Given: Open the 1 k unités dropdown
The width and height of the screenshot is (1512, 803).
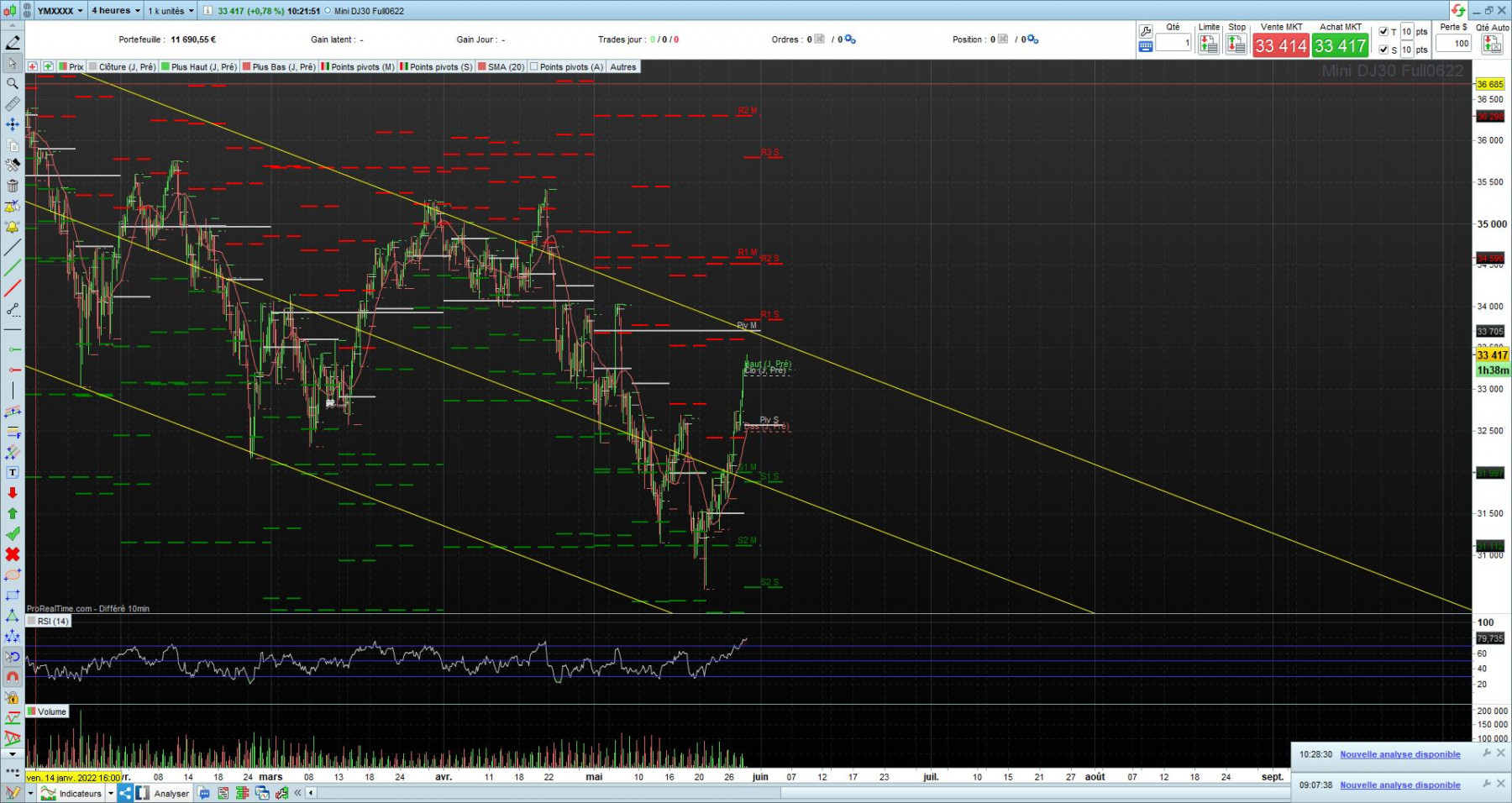Looking at the screenshot, I should pyautogui.click(x=171, y=11).
